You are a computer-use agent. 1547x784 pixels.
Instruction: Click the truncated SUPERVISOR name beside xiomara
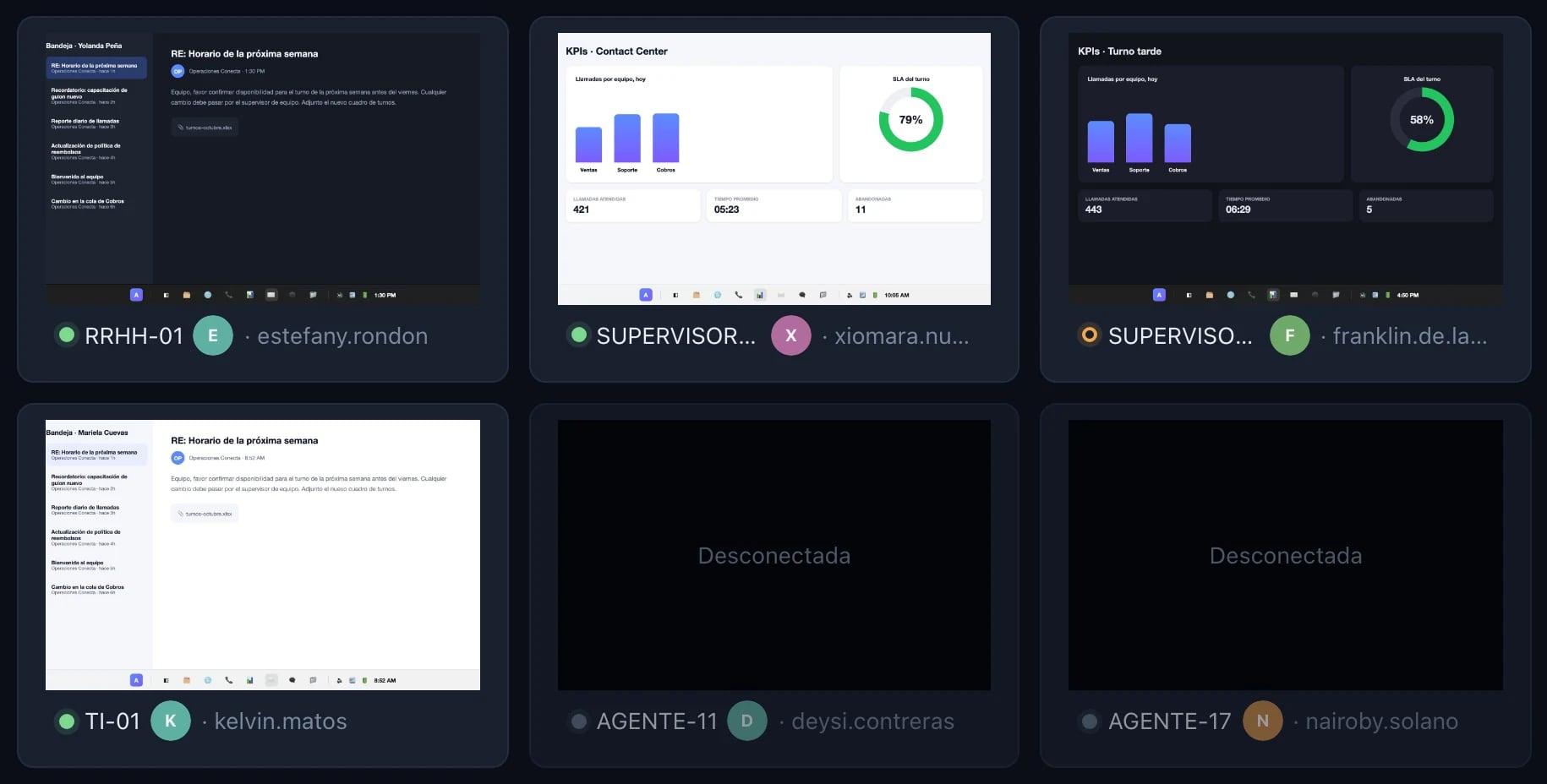point(676,336)
